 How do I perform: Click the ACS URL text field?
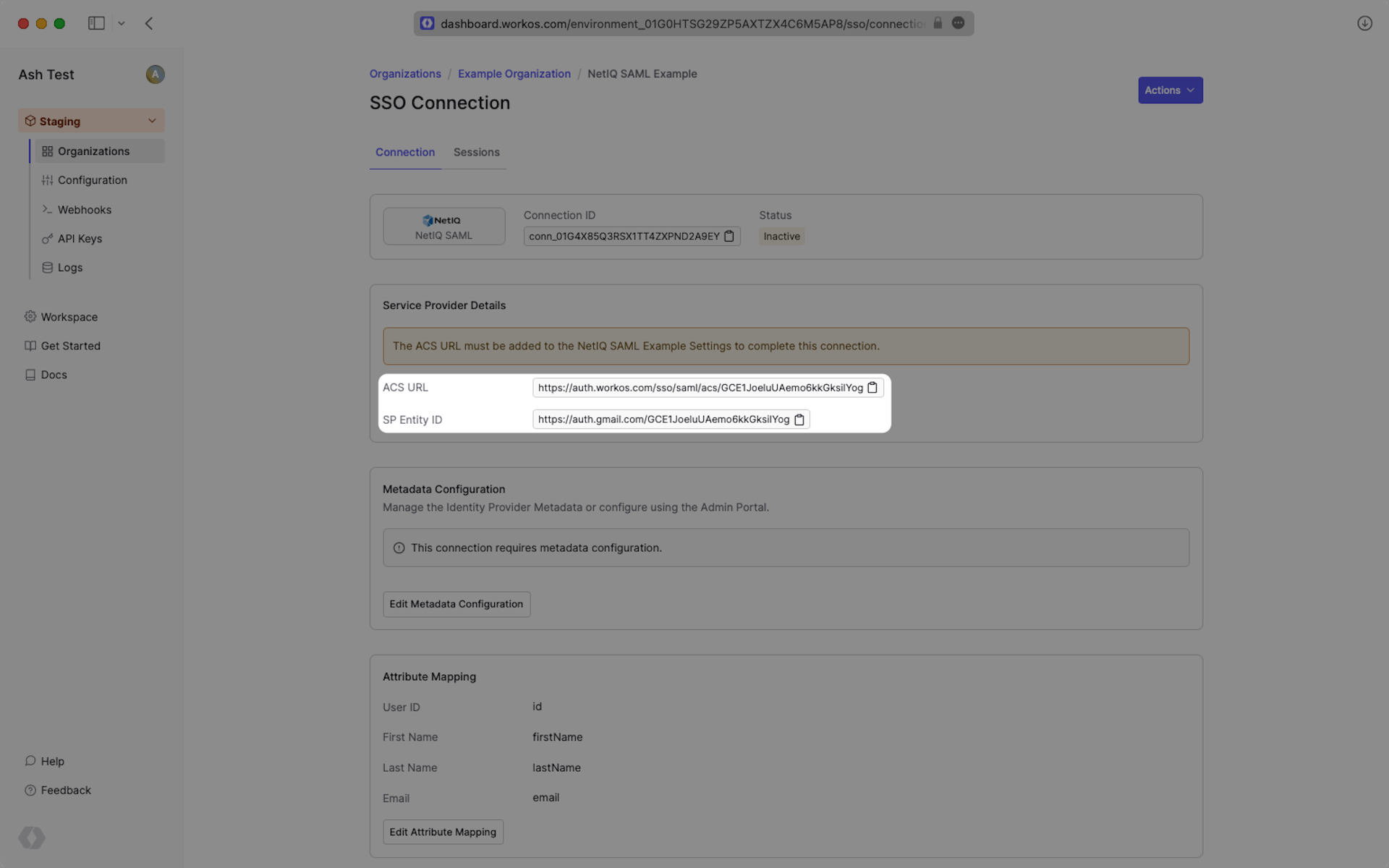point(699,388)
